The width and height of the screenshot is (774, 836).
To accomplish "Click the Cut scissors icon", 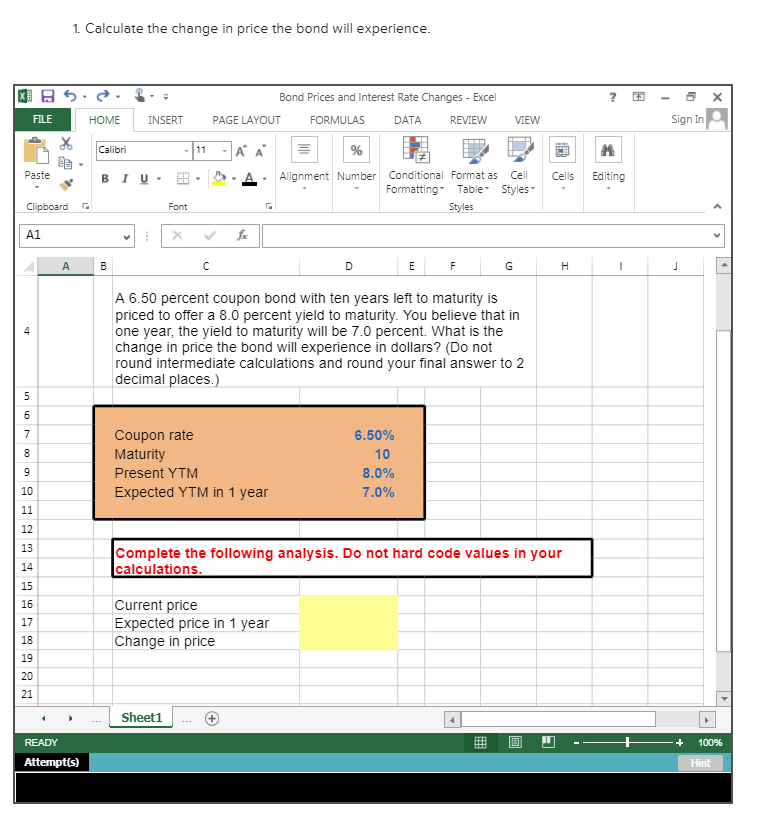I will click(66, 143).
